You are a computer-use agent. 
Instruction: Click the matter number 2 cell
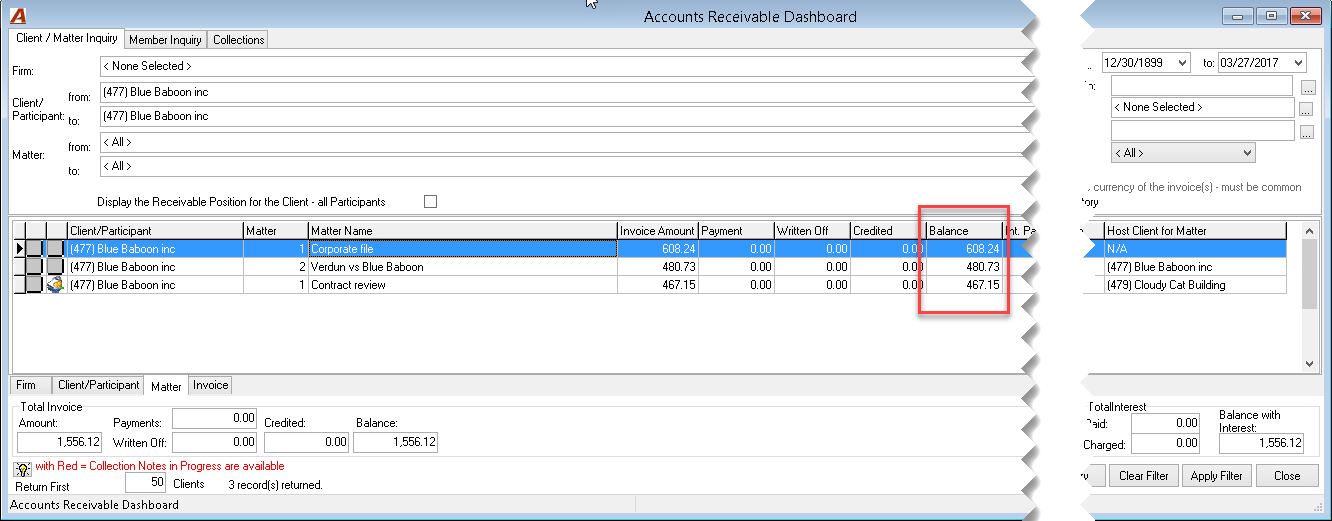pyautogui.click(x=275, y=267)
